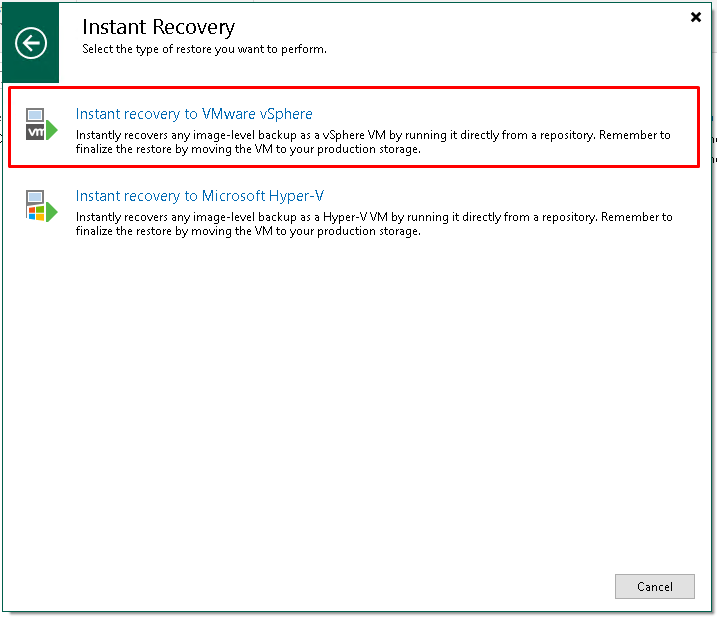Go back using the circled arrow icon

(31, 43)
